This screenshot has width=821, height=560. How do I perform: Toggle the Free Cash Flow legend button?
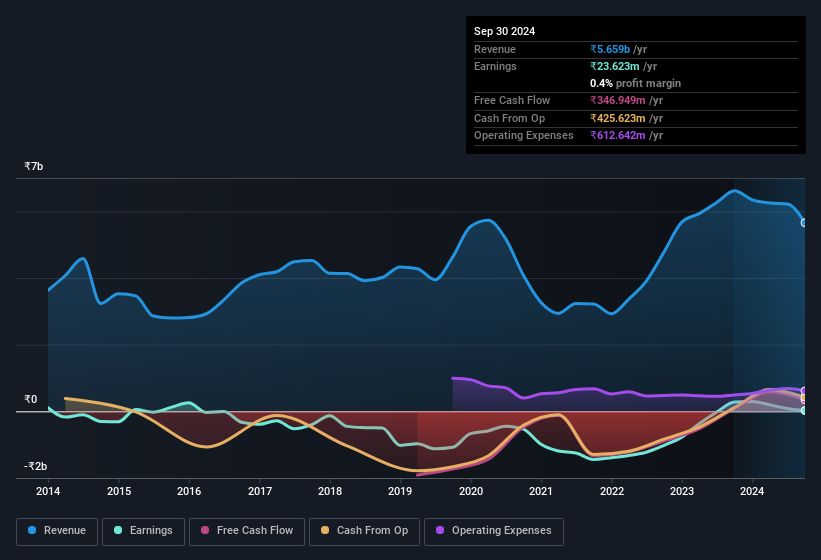pos(247,531)
